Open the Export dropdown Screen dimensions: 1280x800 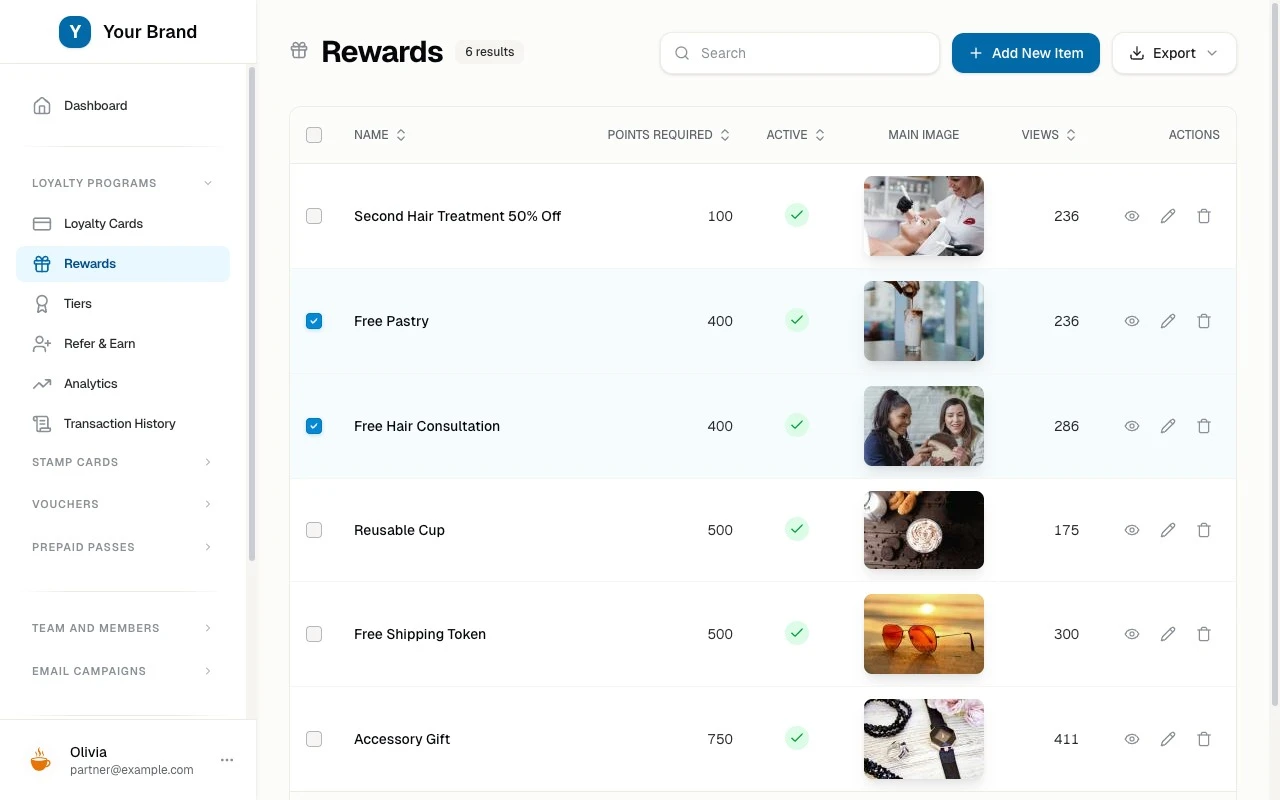[1174, 53]
